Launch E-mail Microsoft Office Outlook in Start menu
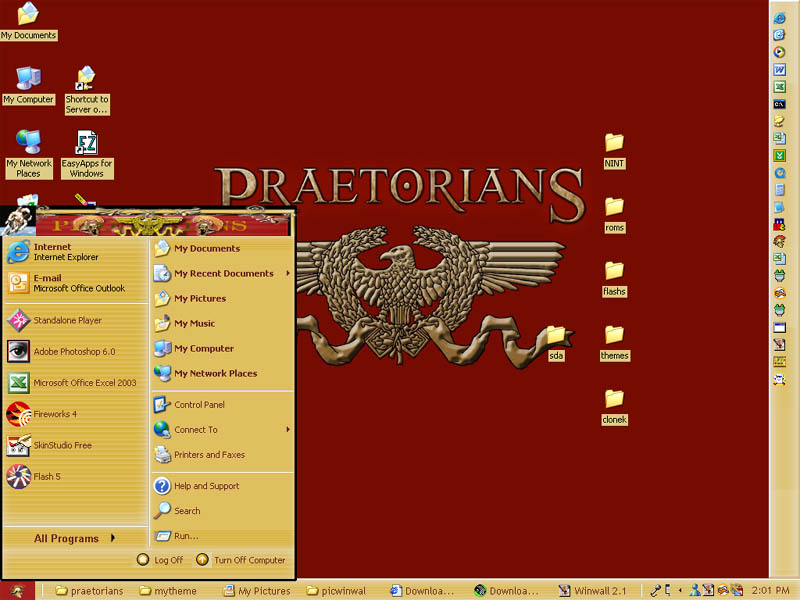The image size is (800, 600). click(x=76, y=283)
